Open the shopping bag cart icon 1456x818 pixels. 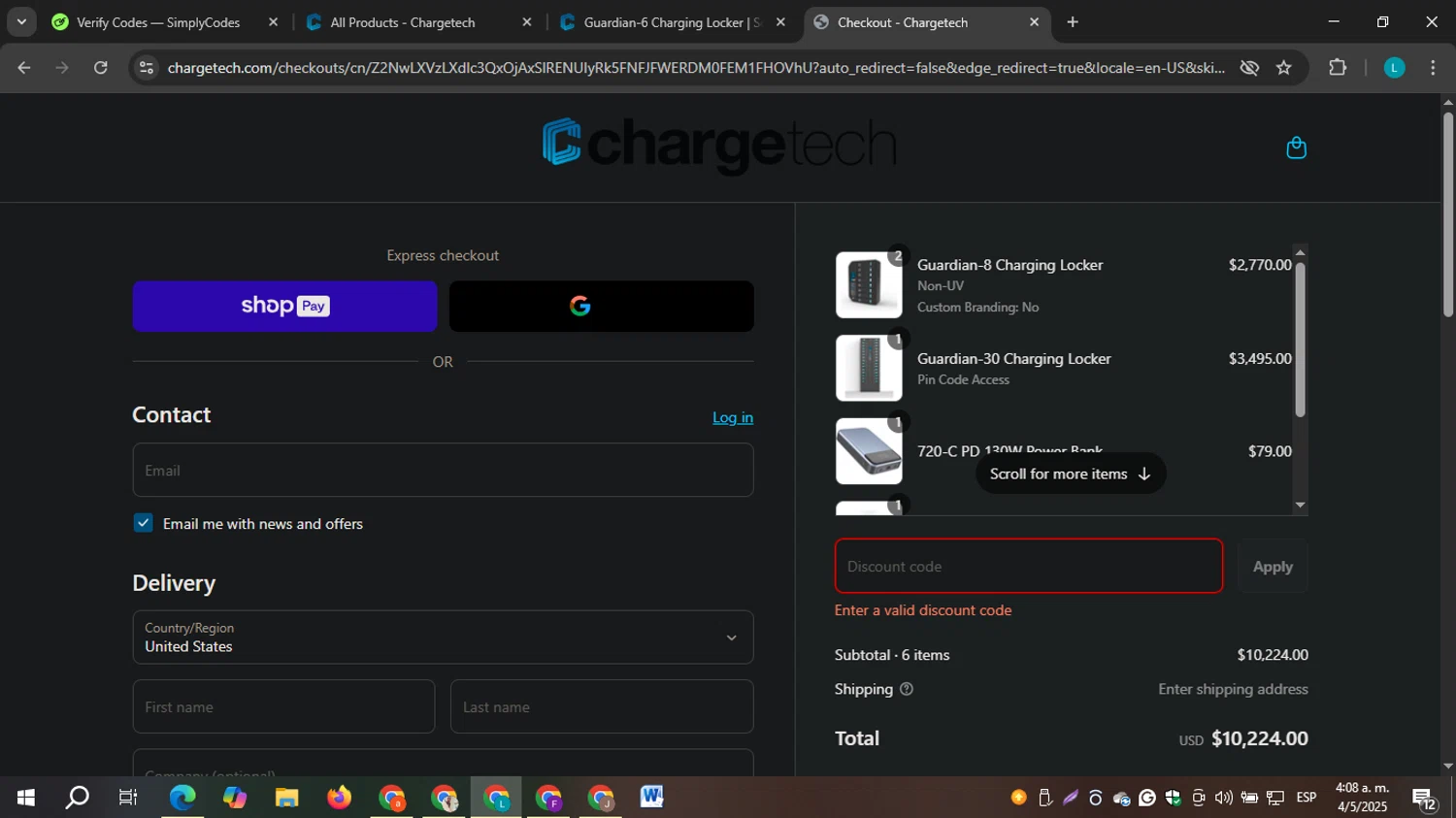(x=1296, y=147)
